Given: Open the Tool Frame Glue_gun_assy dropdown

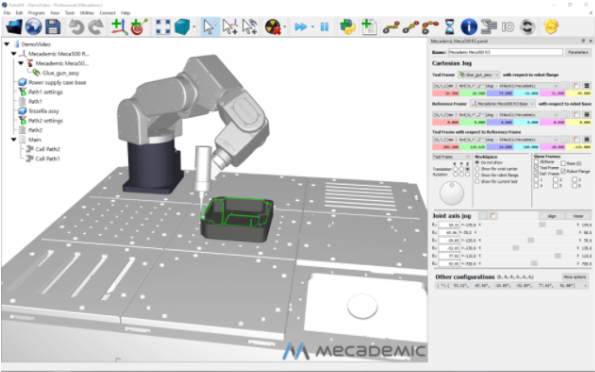Looking at the screenshot, I should pyautogui.click(x=479, y=75).
